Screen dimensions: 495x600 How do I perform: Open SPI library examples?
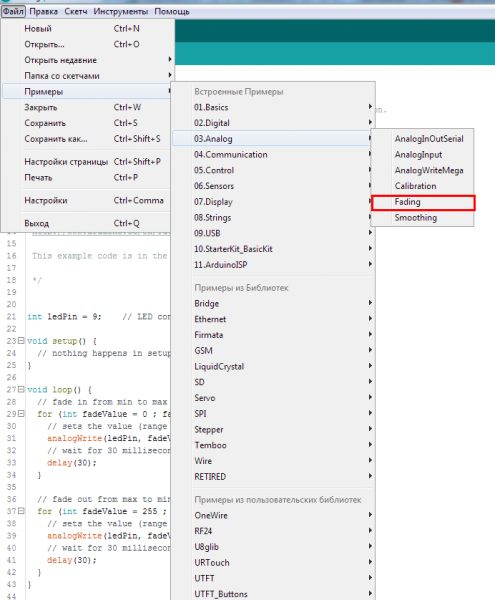[x=273, y=414]
